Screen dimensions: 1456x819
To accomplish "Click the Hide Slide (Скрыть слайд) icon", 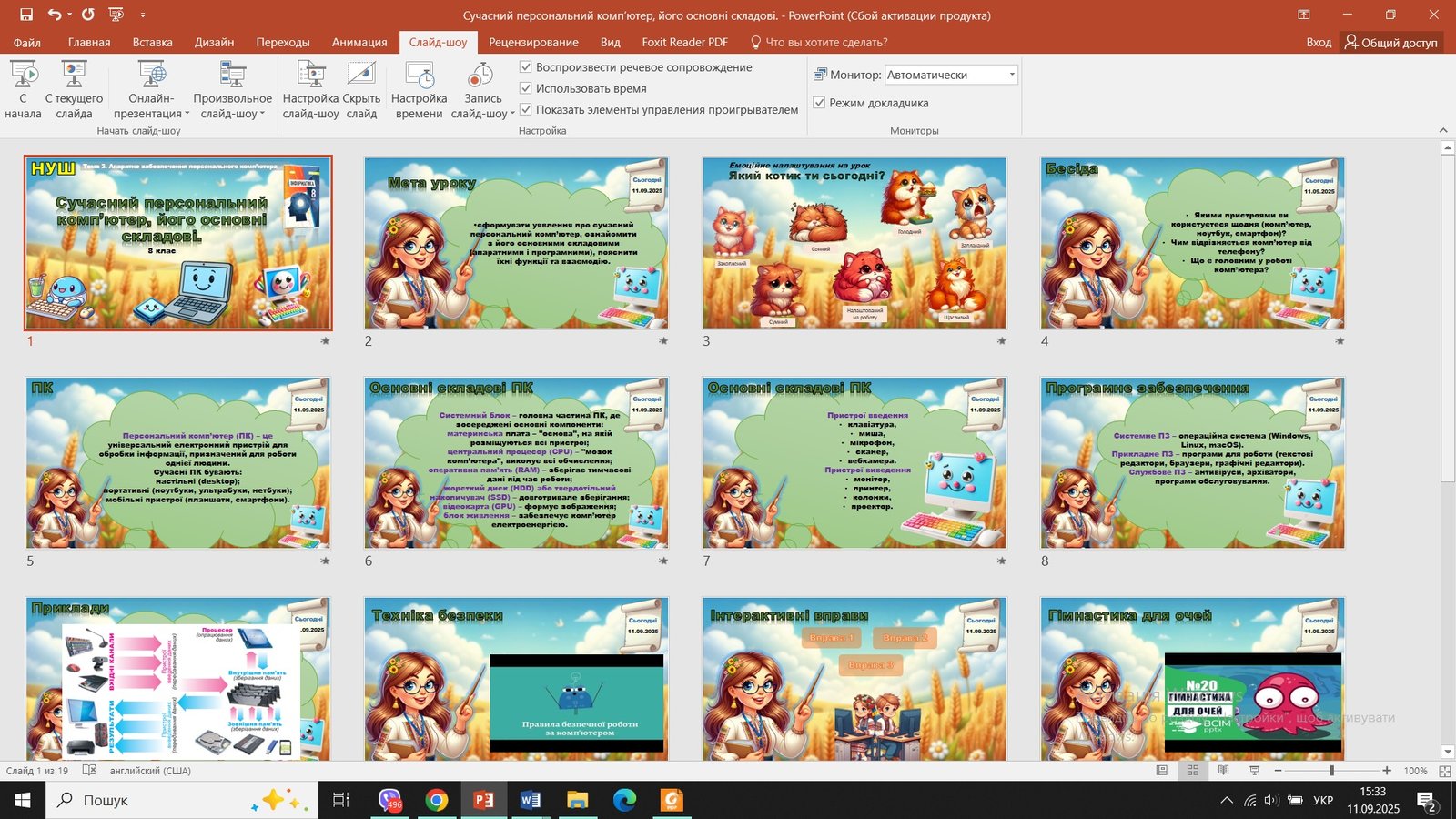I will 361,75.
